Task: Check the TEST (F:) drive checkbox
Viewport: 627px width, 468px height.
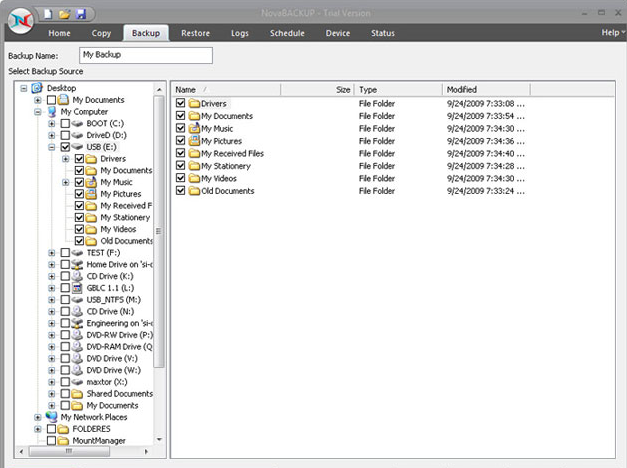Action: 65,253
